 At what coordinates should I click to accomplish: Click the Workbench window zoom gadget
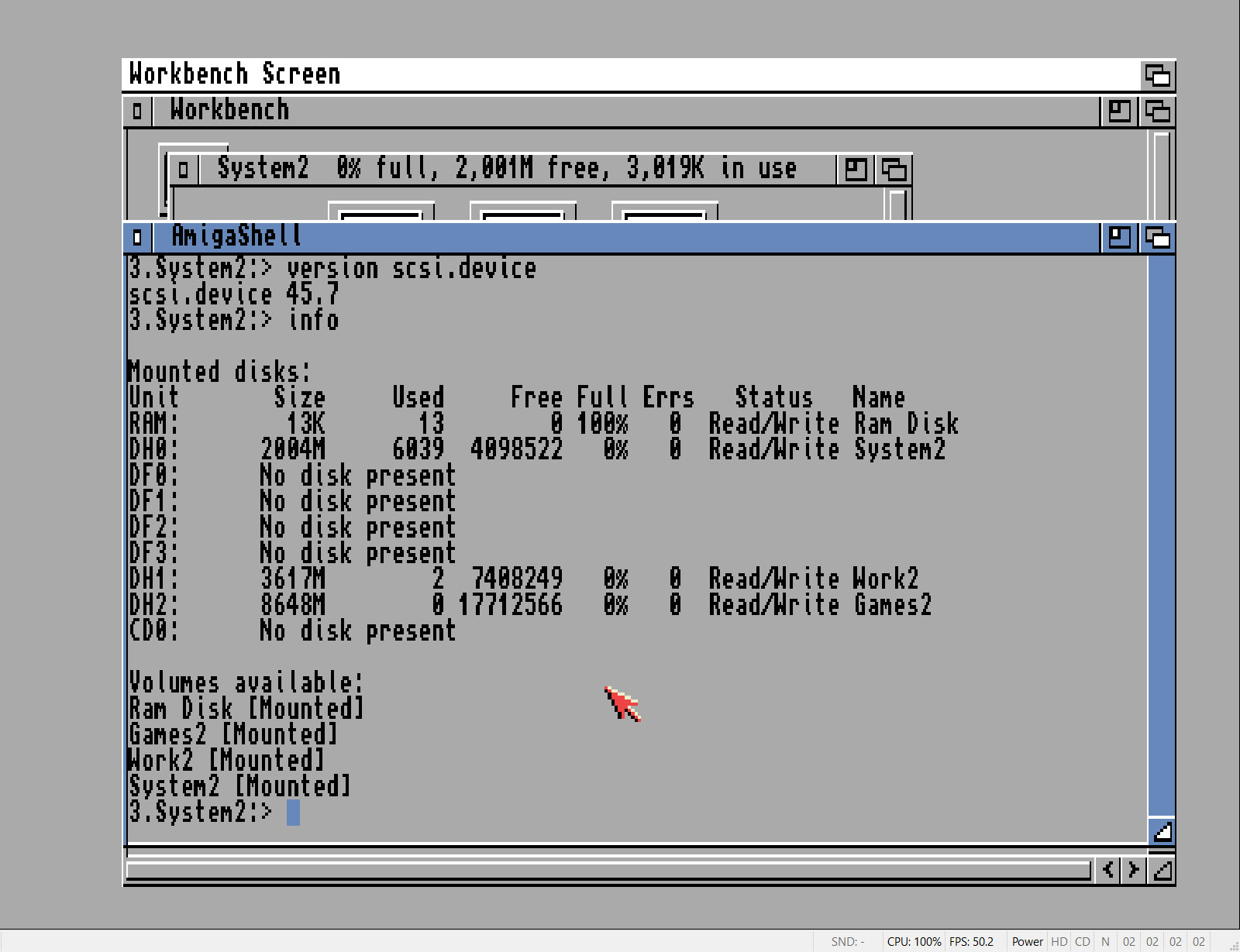(1119, 111)
